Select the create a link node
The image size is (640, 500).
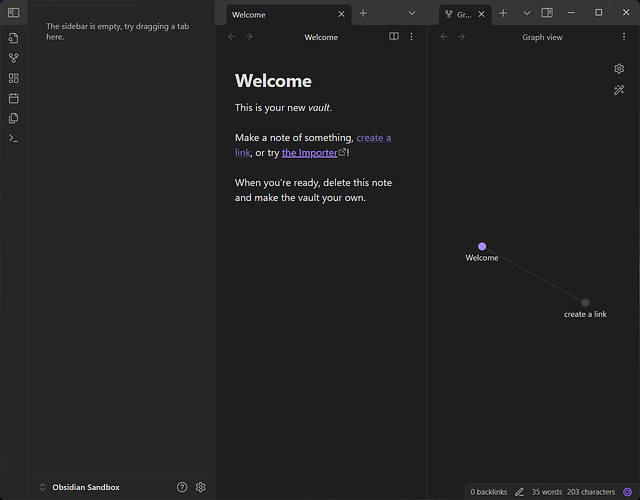tap(585, 302)
